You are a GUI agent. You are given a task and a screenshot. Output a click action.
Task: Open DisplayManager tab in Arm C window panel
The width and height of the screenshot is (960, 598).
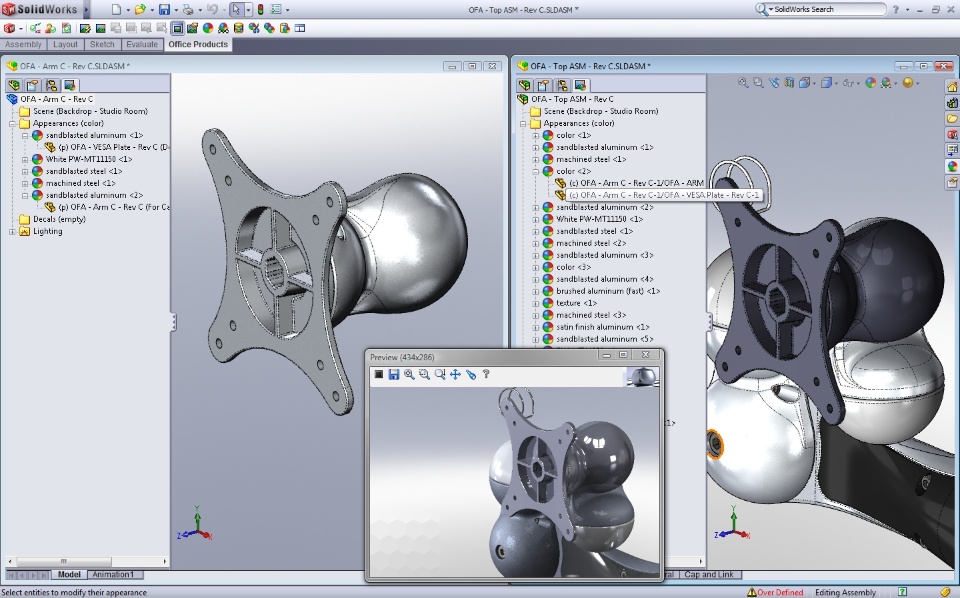click(x=69, y=85)
